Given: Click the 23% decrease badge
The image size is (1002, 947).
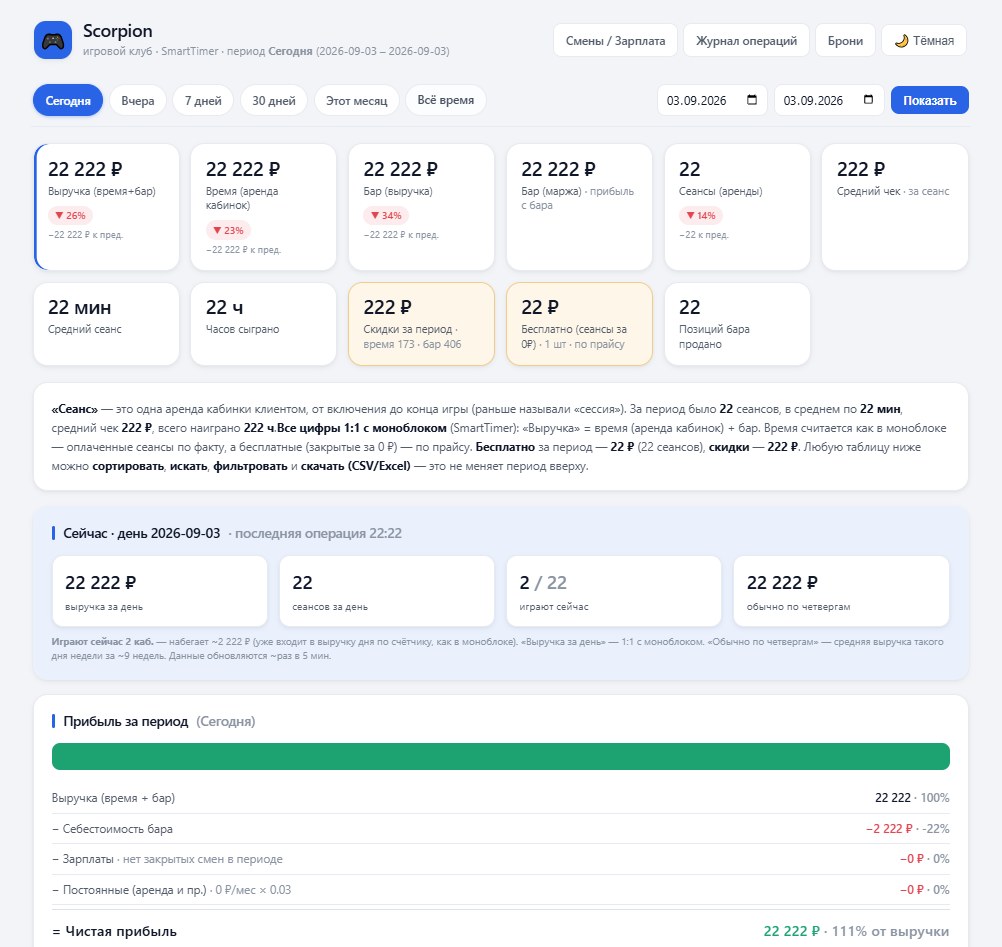Looking at the screenshot, I should click(228, 230).
